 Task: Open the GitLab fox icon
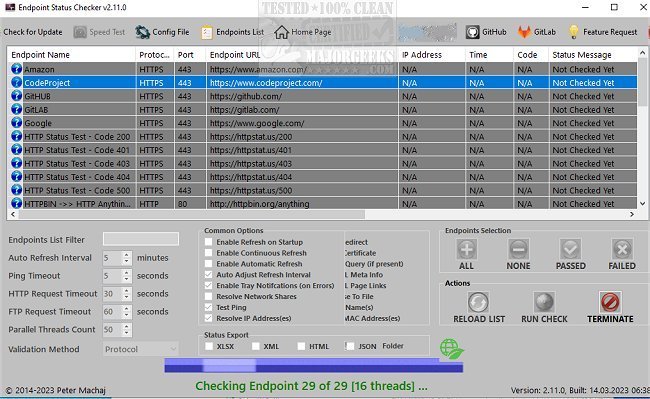coord(524,32)
